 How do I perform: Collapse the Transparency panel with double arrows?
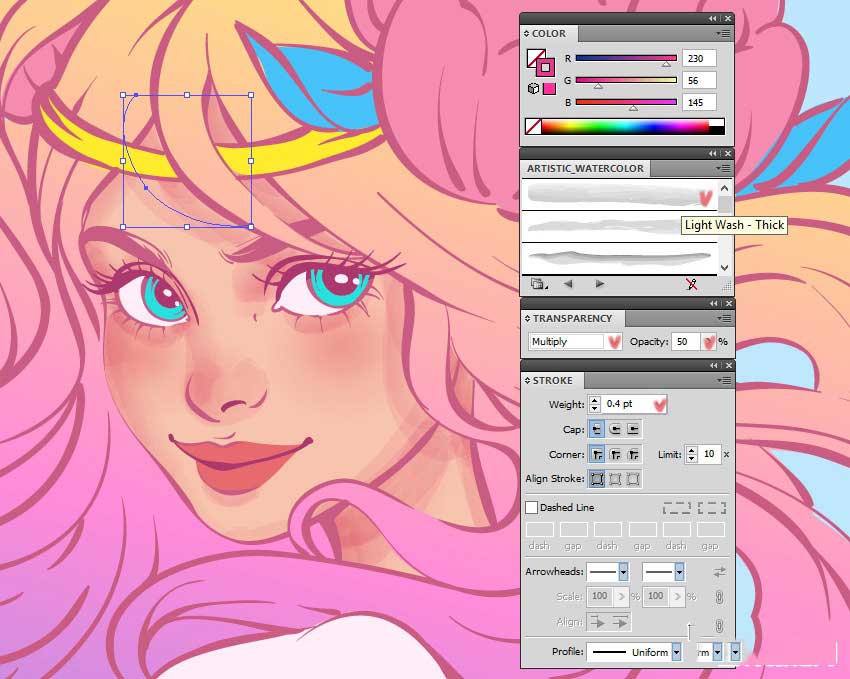coord(713,303)
